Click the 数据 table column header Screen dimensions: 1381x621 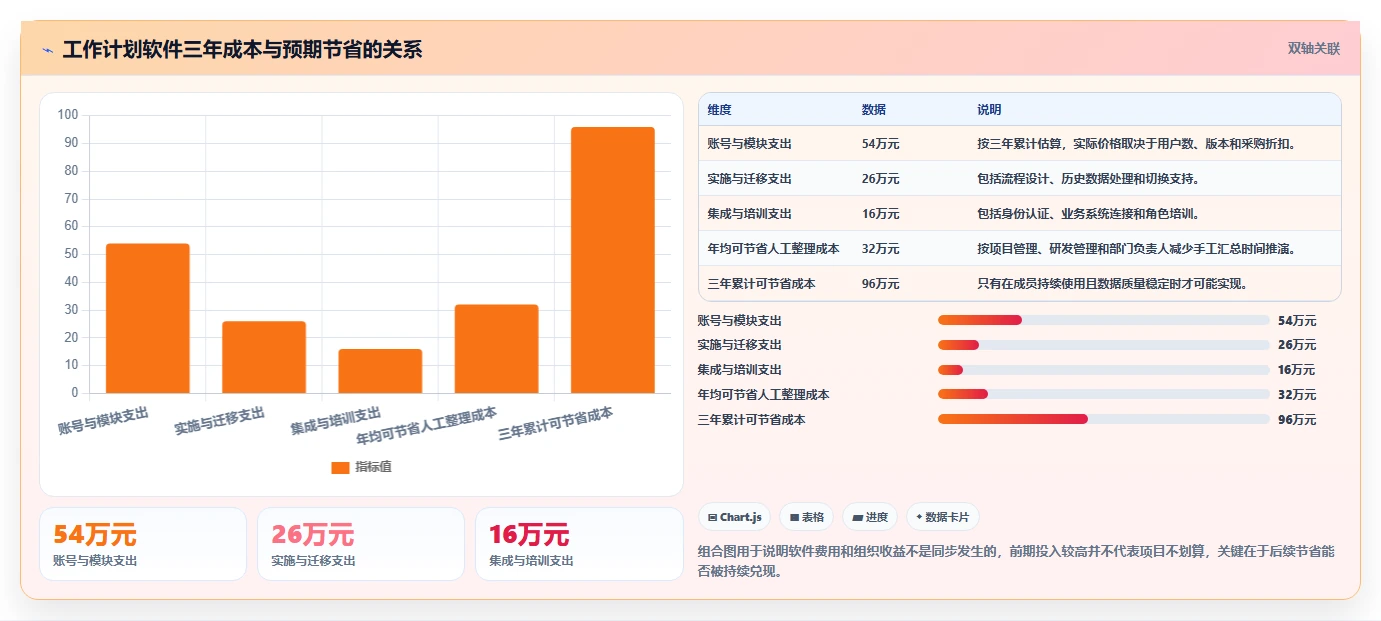(x=874, y=110)
